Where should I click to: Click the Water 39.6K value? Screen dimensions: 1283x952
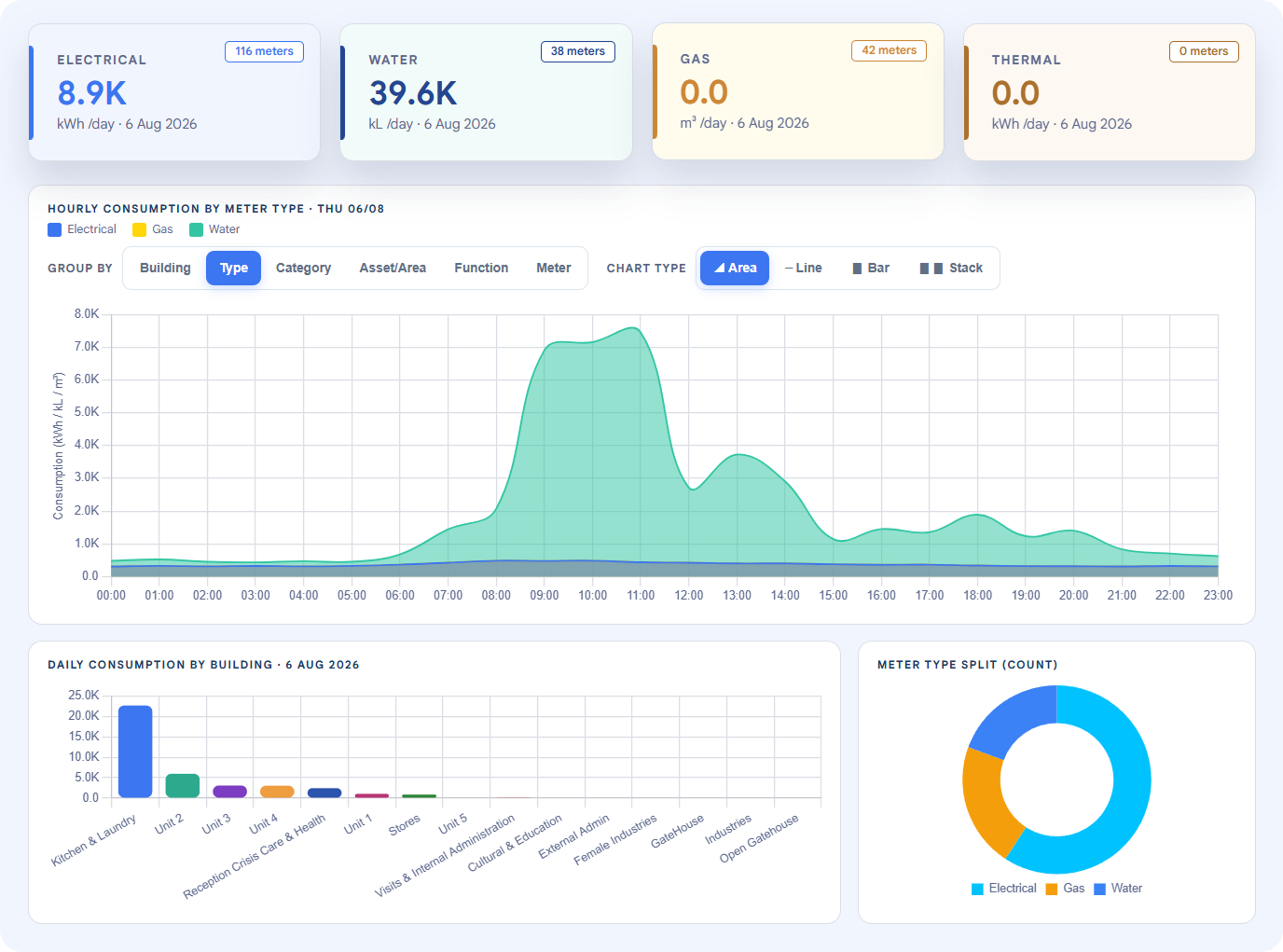413,93
